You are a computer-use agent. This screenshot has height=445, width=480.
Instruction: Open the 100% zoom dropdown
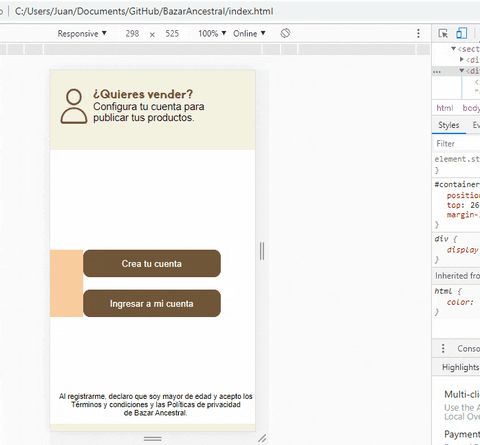212,33
